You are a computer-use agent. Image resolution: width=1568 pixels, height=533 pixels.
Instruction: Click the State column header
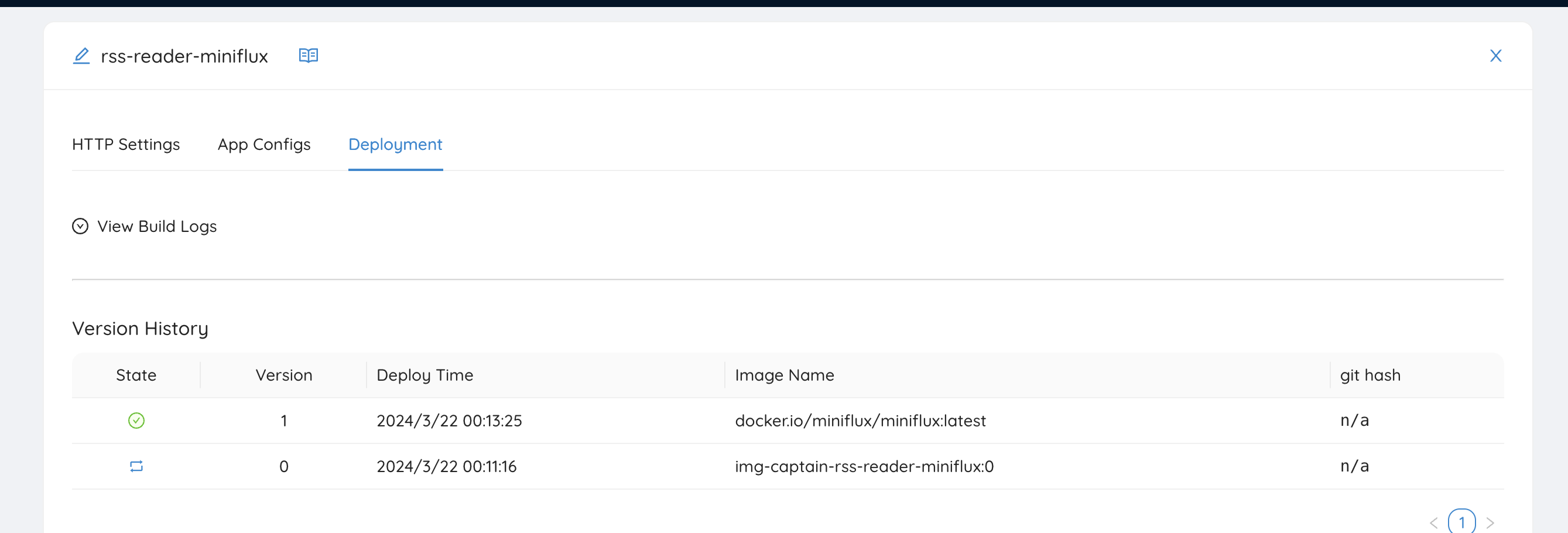[136, 375]
